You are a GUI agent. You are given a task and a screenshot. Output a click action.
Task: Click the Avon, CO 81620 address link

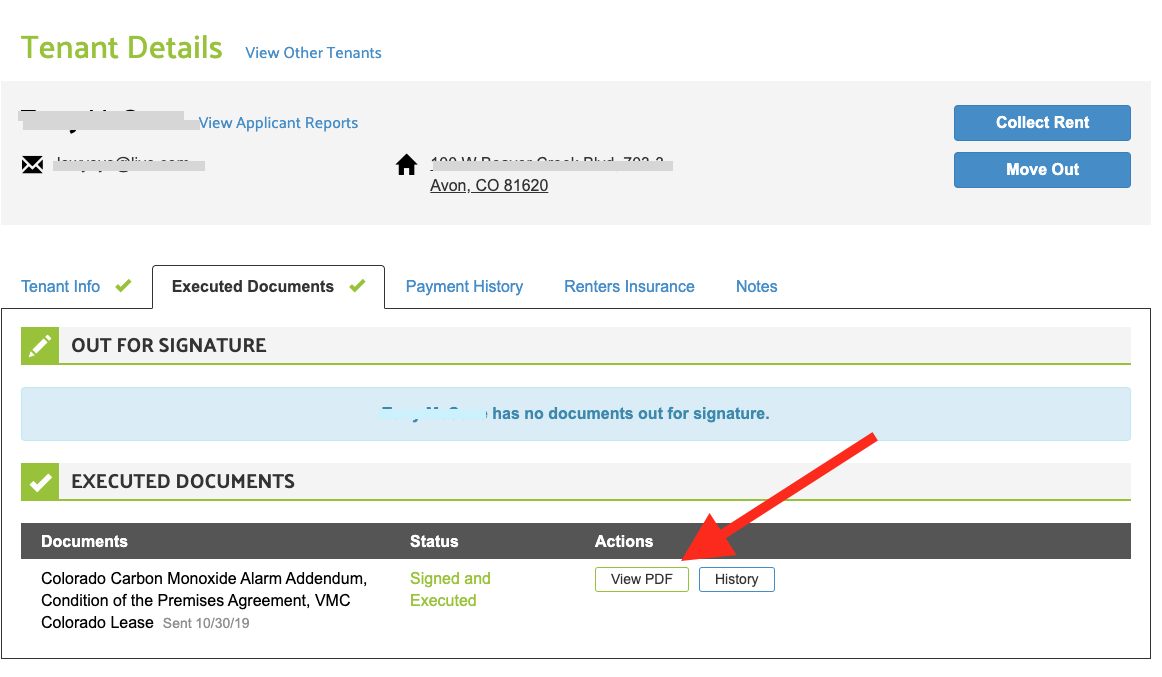(x=489, y=185)
